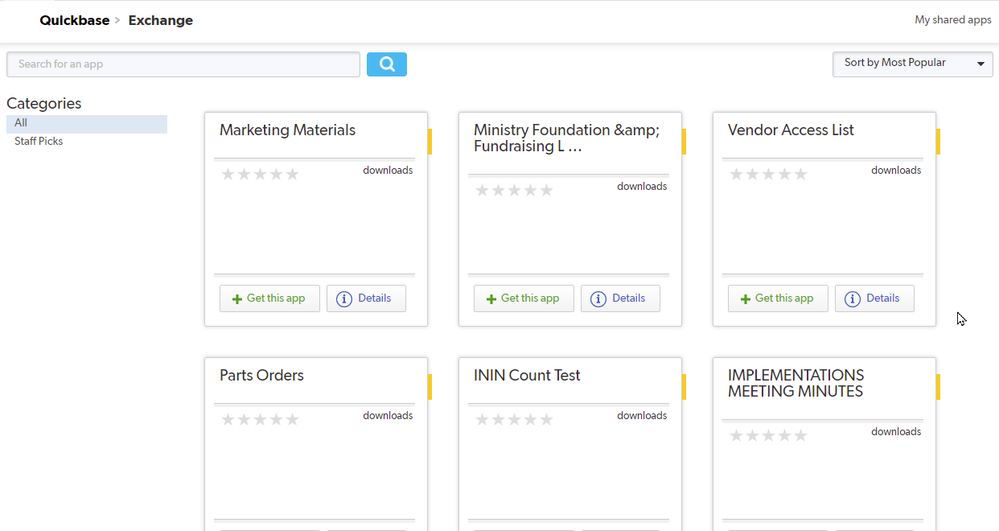Rate Parts Orders with the third star

pyautogui.click(x=260, y=419)
